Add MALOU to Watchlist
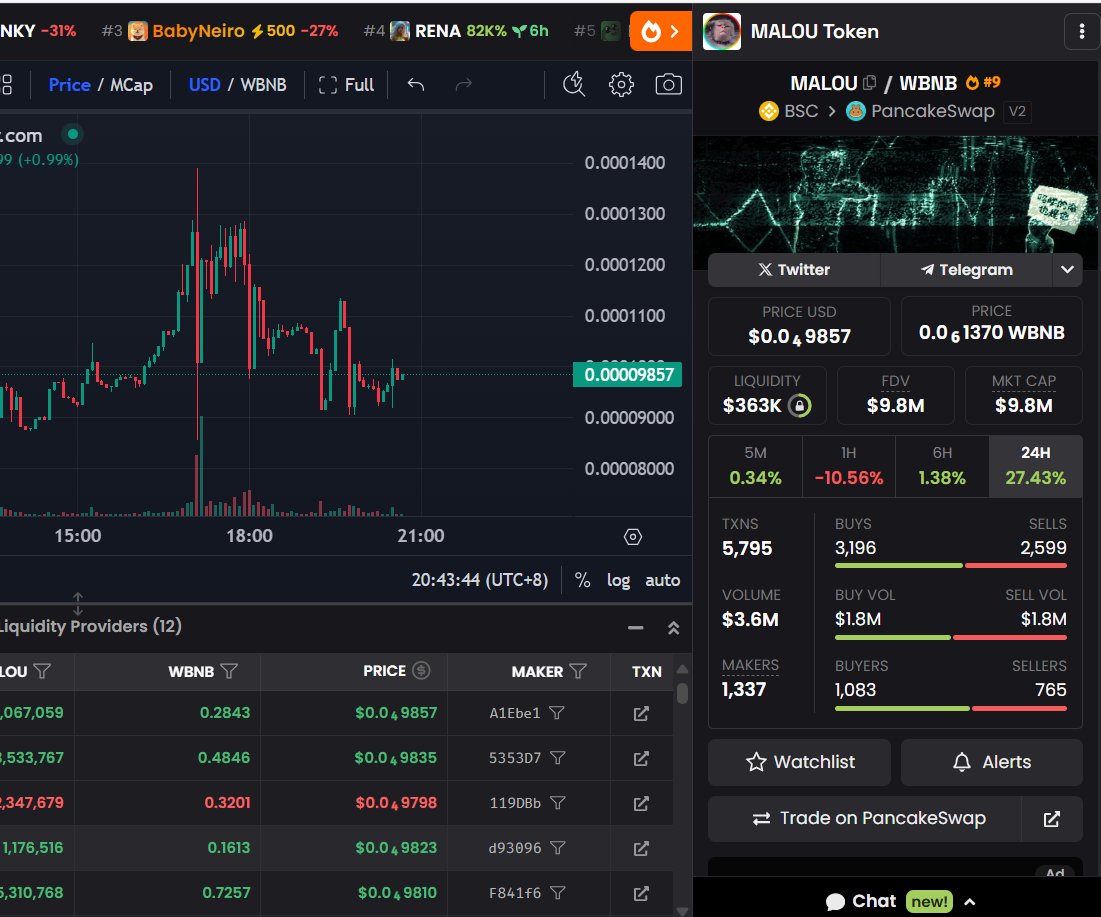Image resolution: width=1101 pixels, height=917 pixels. point(800,762)
